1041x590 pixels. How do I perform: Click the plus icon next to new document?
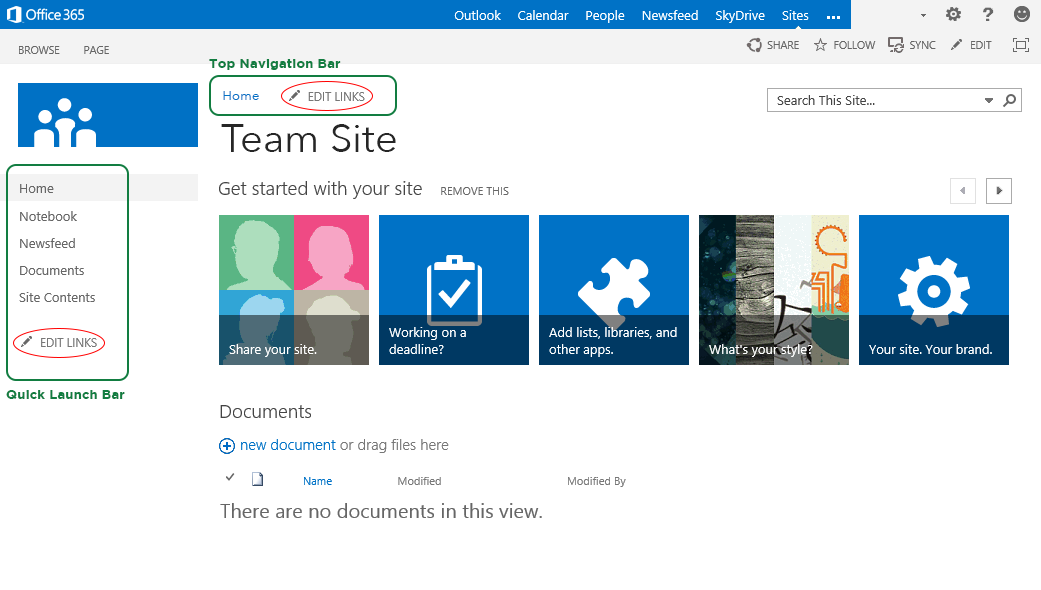point(227,445)
